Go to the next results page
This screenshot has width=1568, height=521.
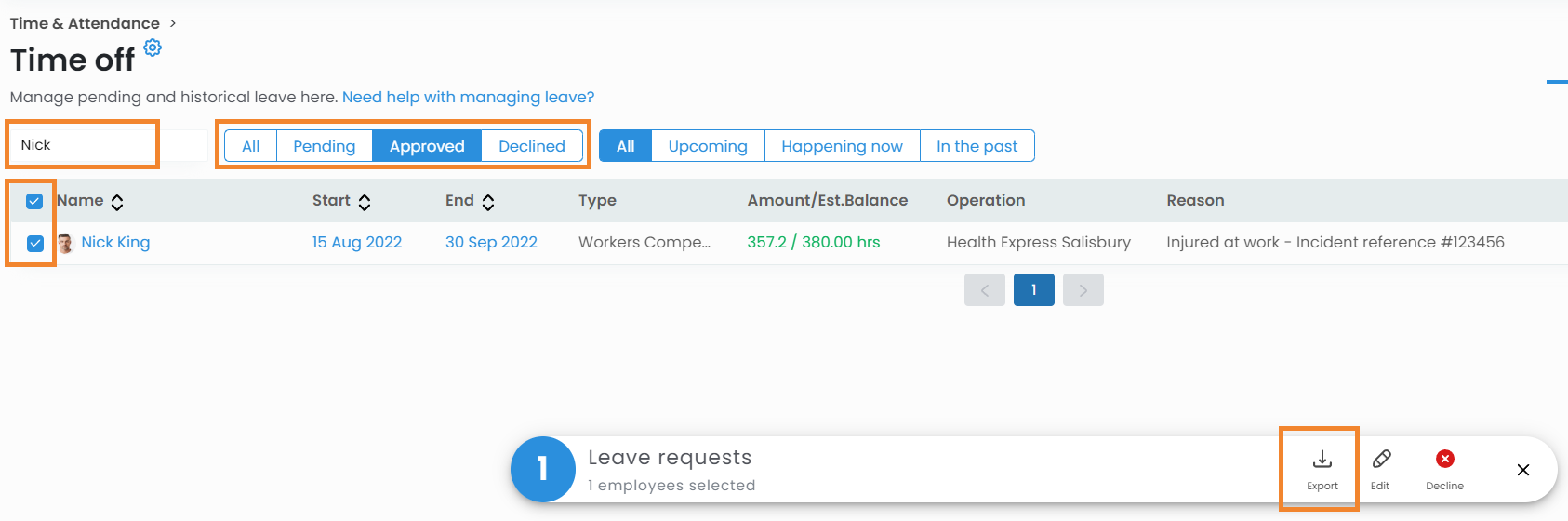click(x=1083, y=290)
